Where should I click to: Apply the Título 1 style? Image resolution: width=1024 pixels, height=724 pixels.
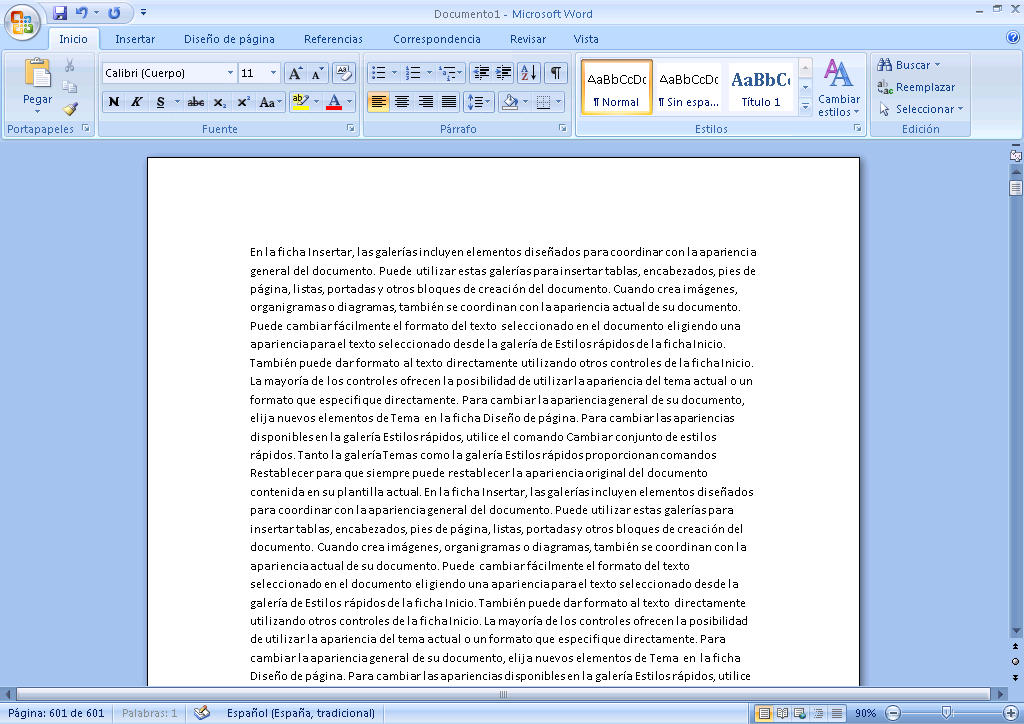click(760, 87)
